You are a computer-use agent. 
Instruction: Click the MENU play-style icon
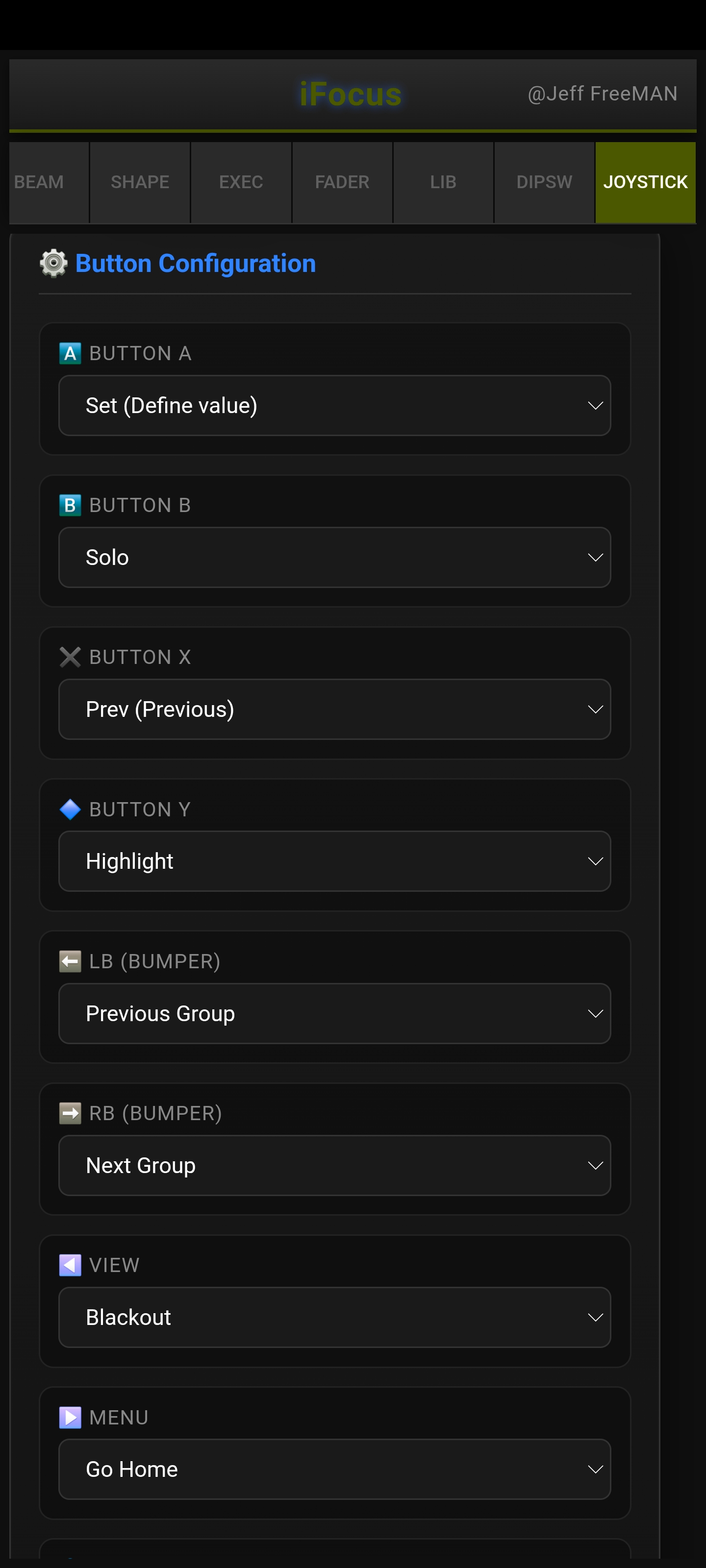coord(70,1417)
